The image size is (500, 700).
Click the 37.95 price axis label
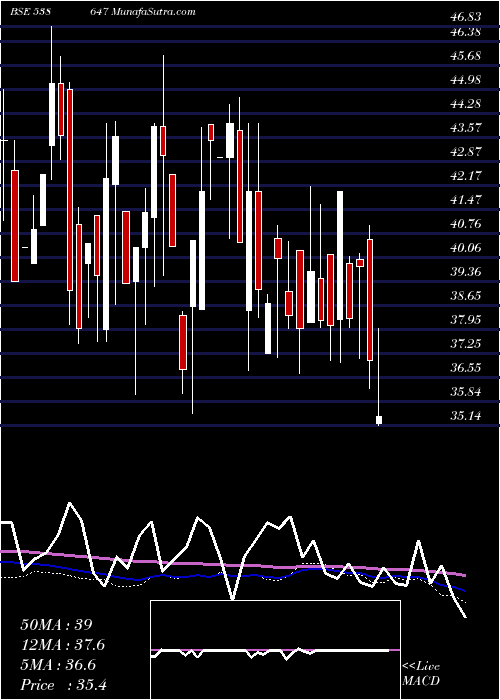(x=466, y=320)
